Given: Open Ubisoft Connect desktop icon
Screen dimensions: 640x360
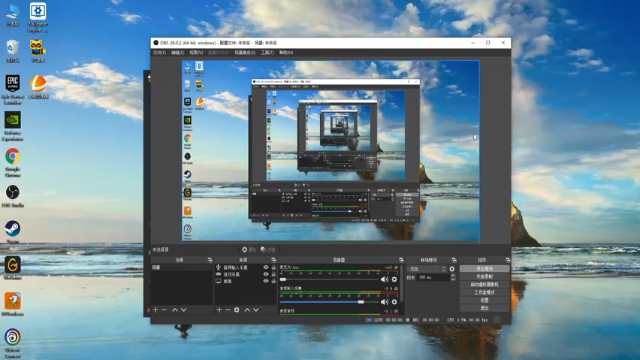Looking at the screenshot, I should pyautogui.click(x=13, y=344).
